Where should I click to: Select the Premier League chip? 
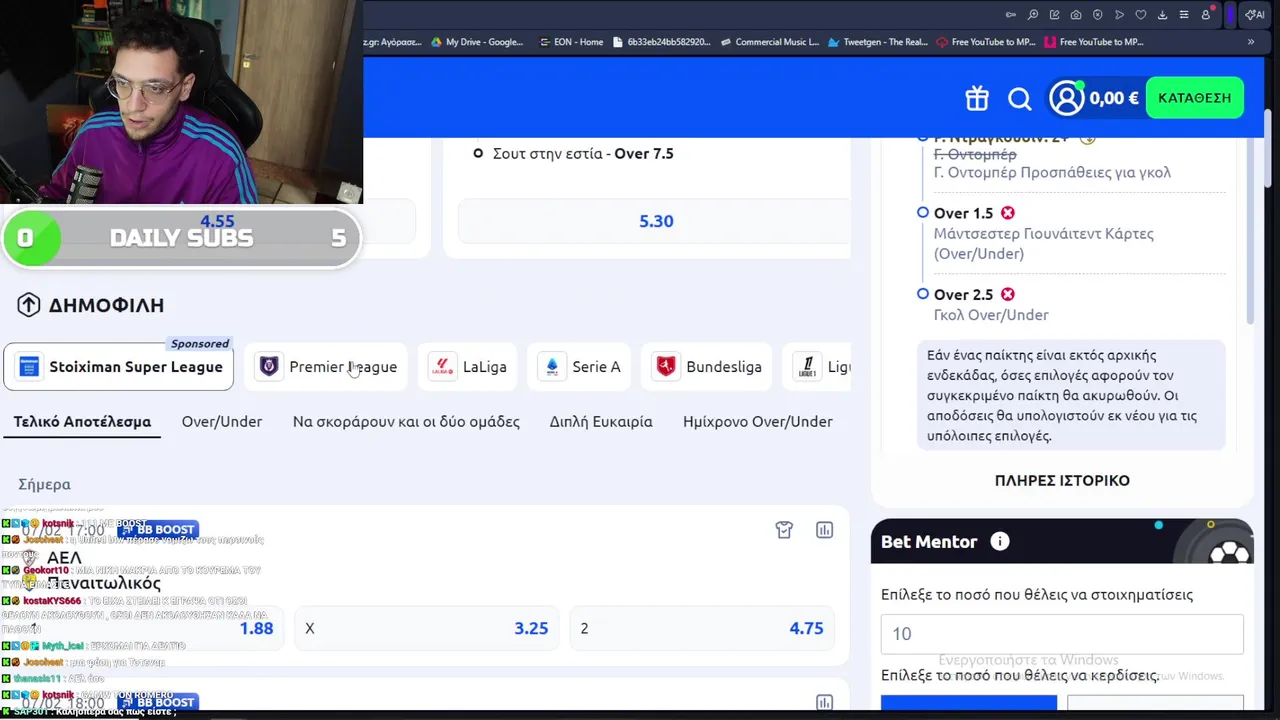tap(328, 367)
